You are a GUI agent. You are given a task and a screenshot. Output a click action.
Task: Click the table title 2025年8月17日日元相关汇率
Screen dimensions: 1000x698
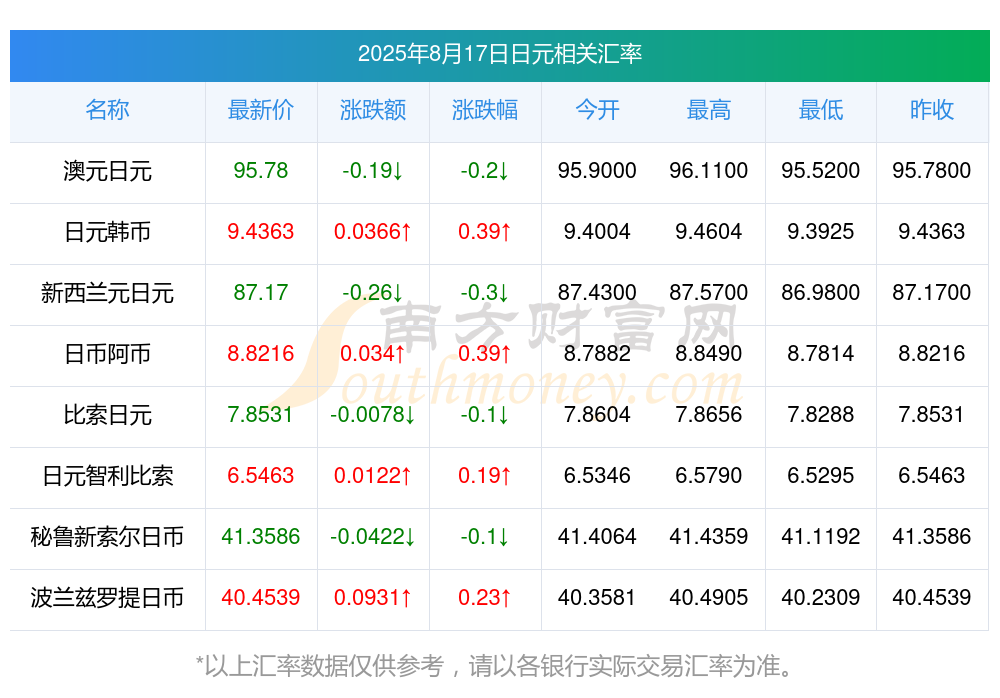click(499, 54)
